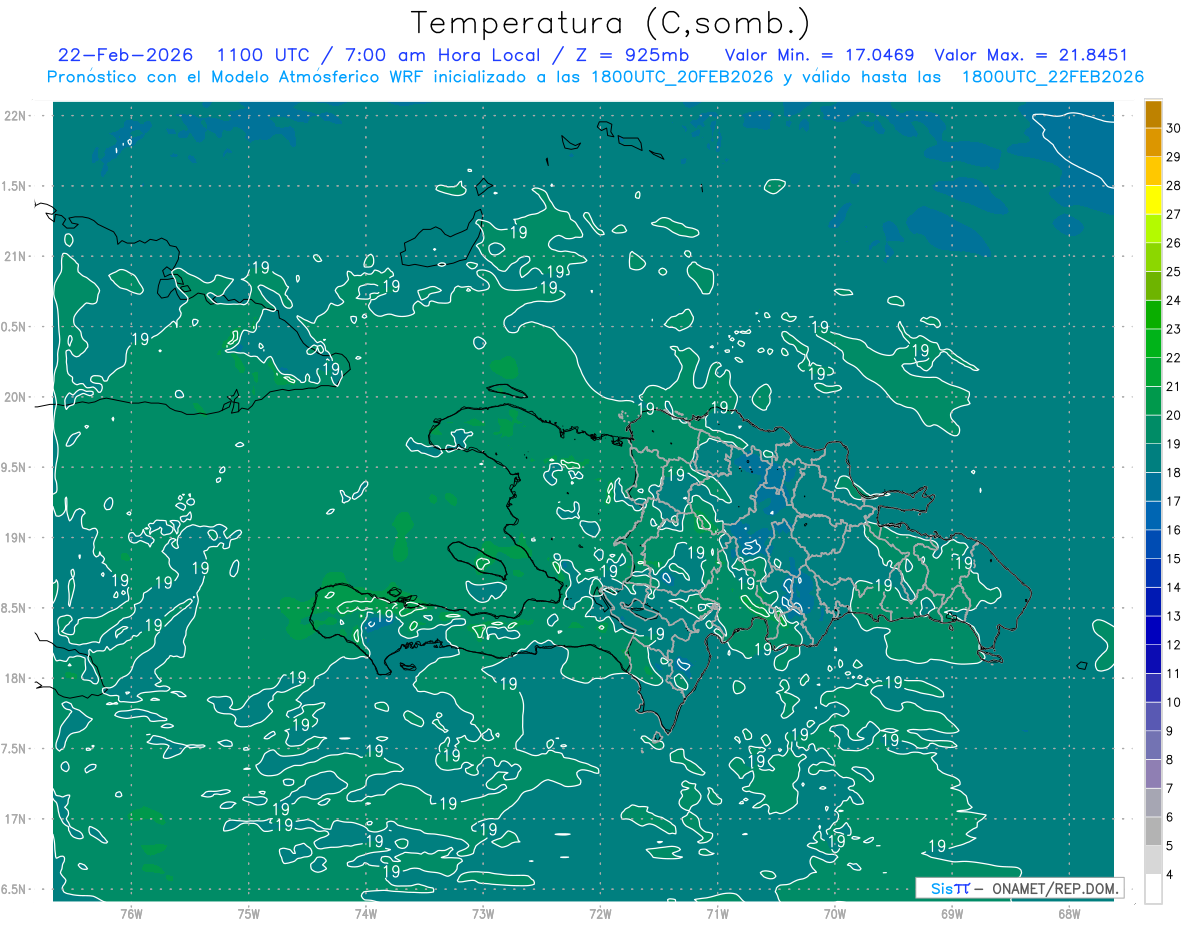This screenshot has width=1200, height=927.
Task: Click the 'Valor Min. = 17.0469' value
Action: tap(819, 55)
